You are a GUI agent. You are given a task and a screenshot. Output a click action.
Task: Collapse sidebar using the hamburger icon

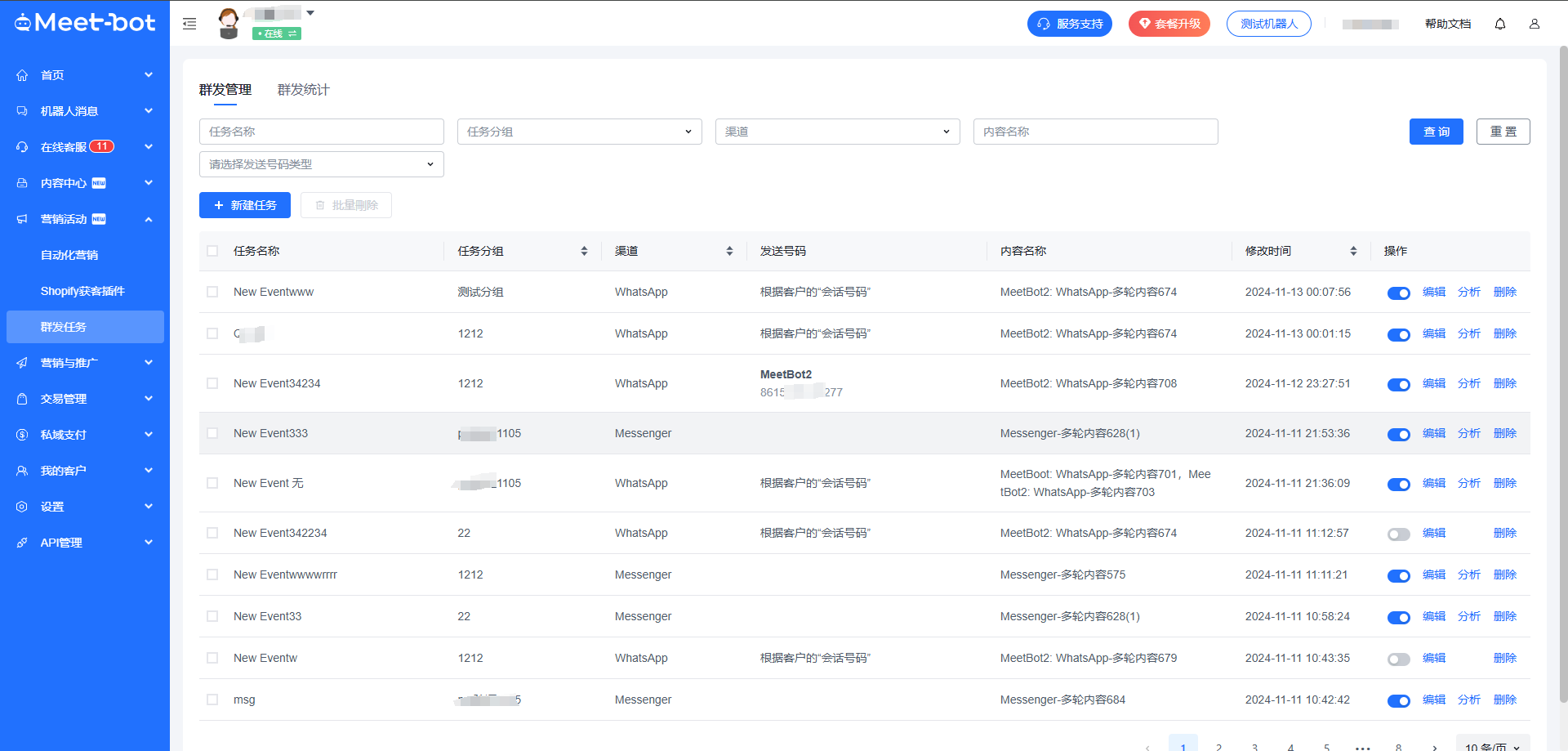click(x=189, y=24)
